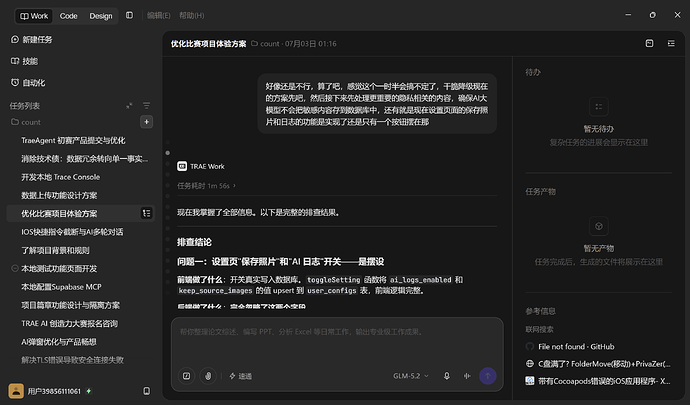The width and height of the screenshot is (690, 405).
Task: Toggle the right side panel list icon in chat header
Action: click(x=671, y=43)
